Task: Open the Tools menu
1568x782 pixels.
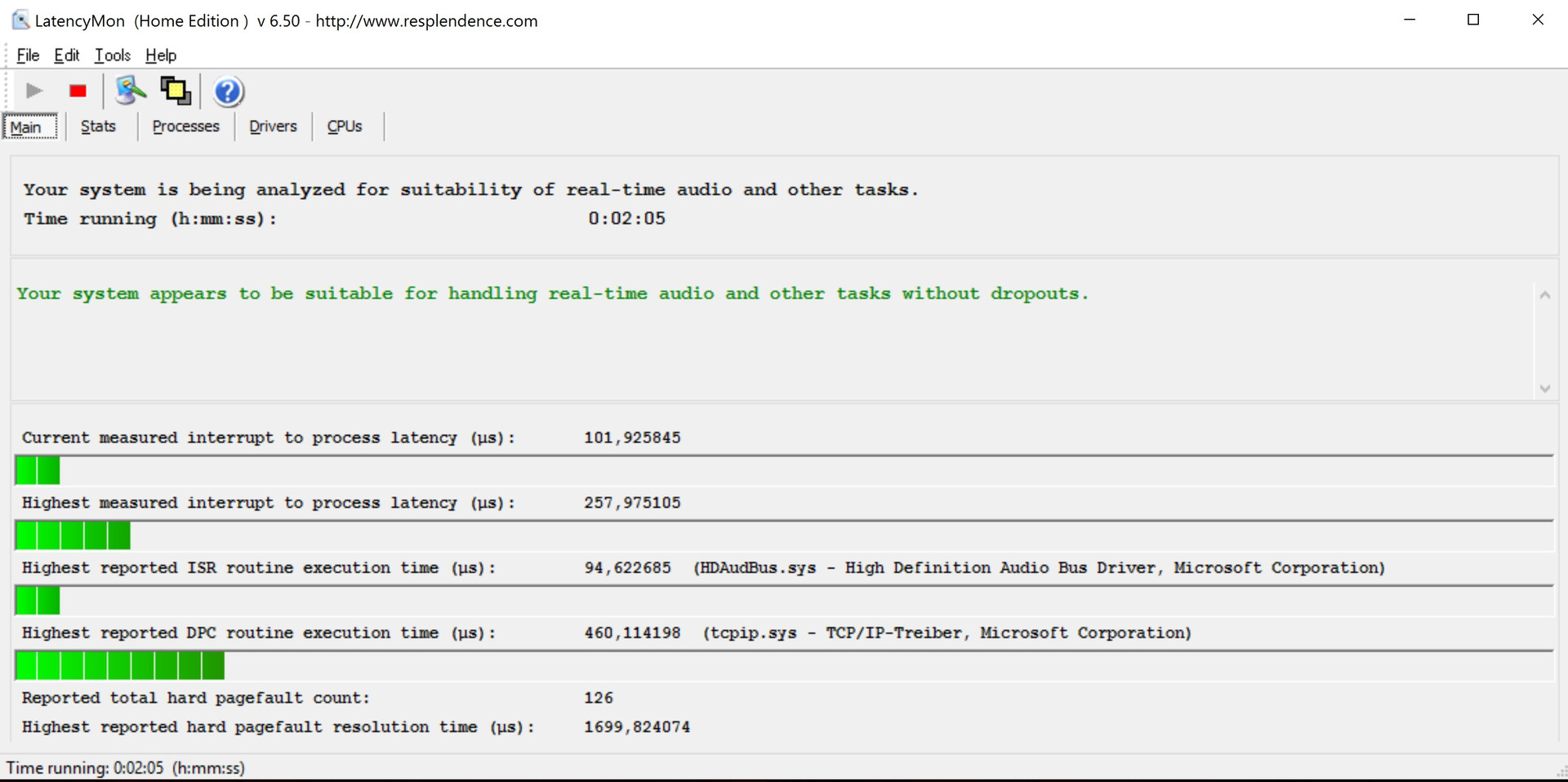Action: pyautogui.click(x=113, y=56)
